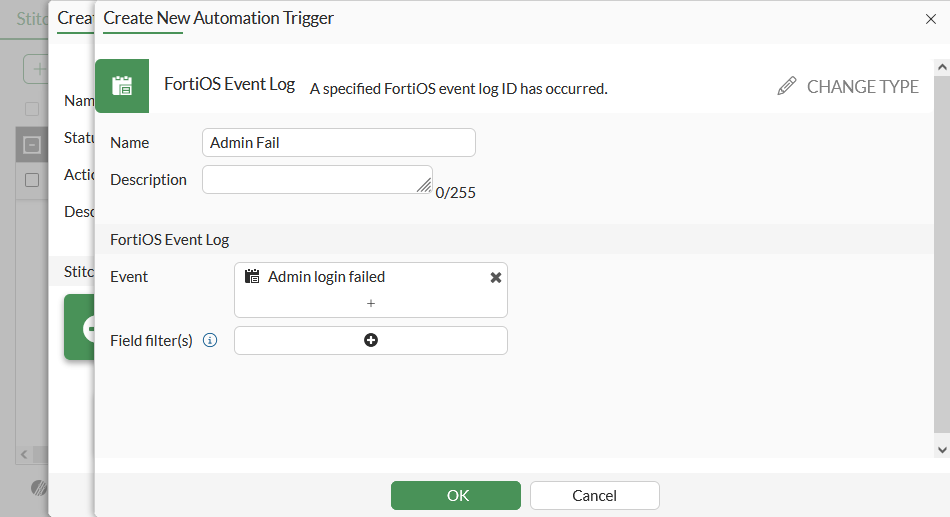Add another event with the small plus

click(x=371, y=303)
